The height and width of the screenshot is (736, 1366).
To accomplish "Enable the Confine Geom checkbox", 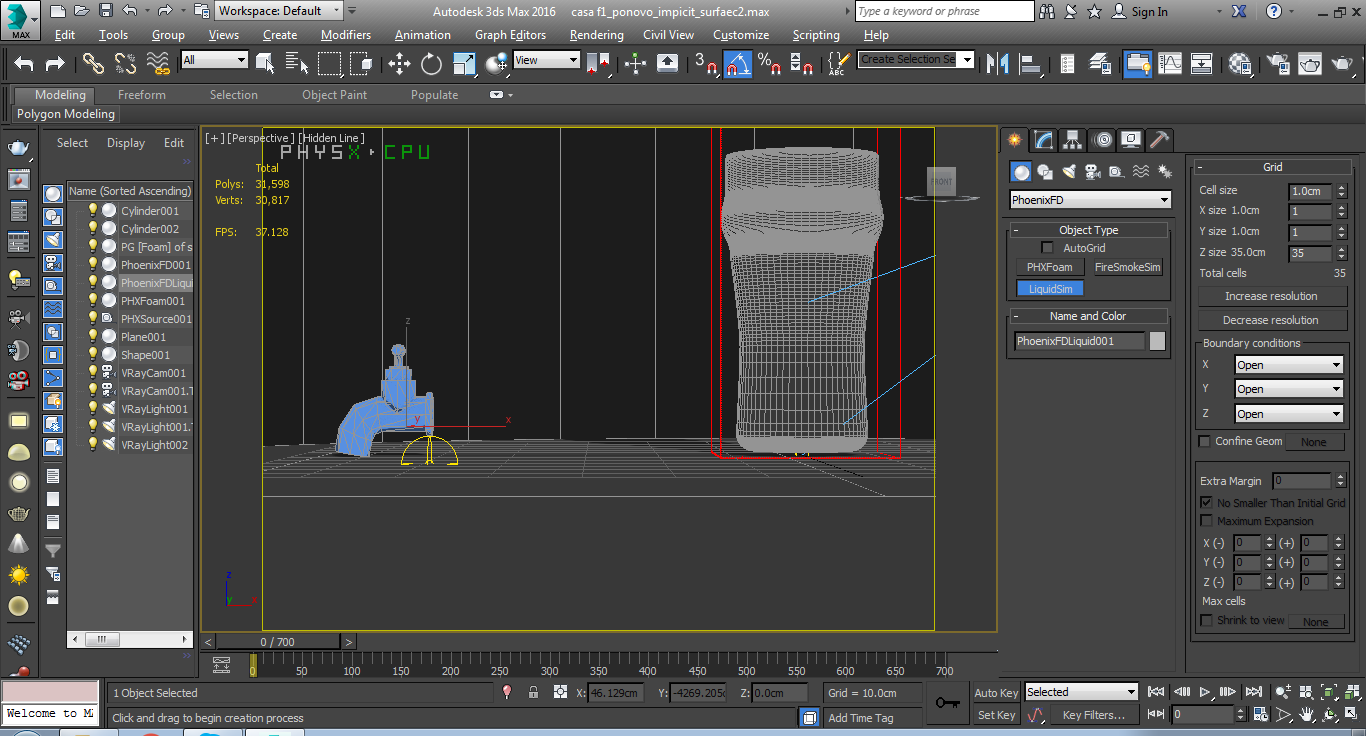I will pyautogui.click(x=1205, y=441).
